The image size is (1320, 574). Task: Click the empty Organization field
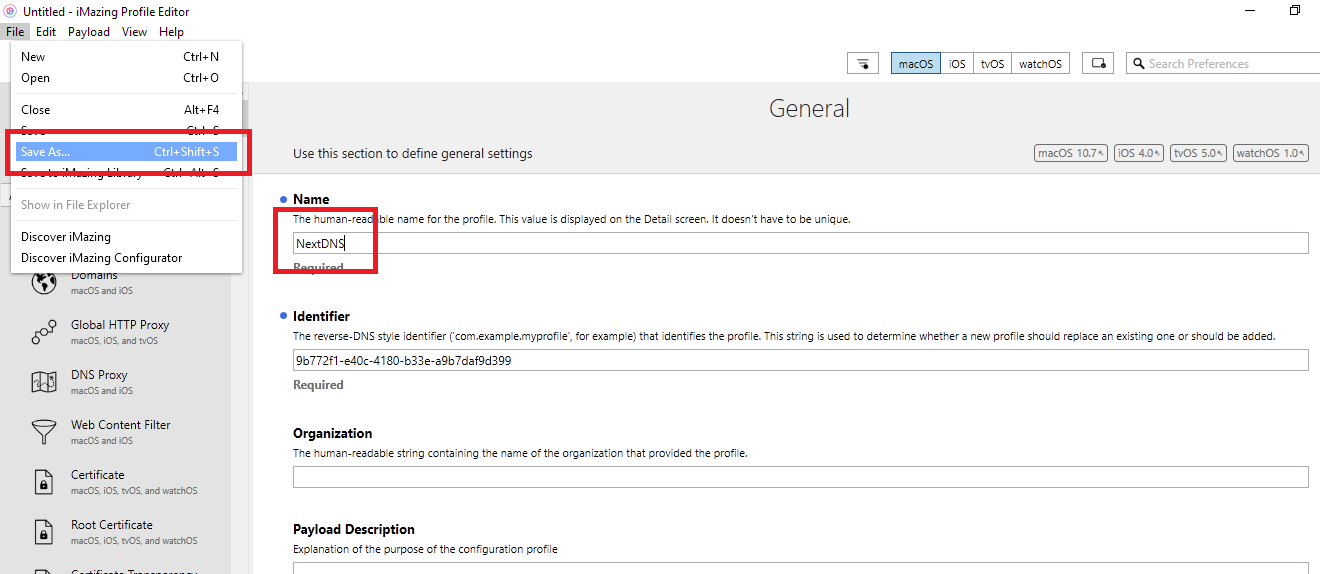click(800, 477)
